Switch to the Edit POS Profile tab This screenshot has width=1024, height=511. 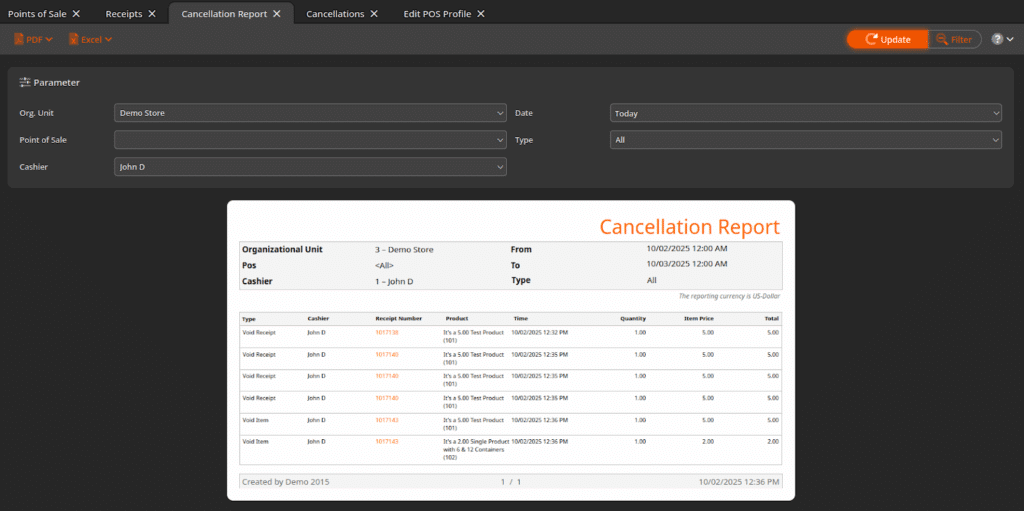(x=437, y=13)
